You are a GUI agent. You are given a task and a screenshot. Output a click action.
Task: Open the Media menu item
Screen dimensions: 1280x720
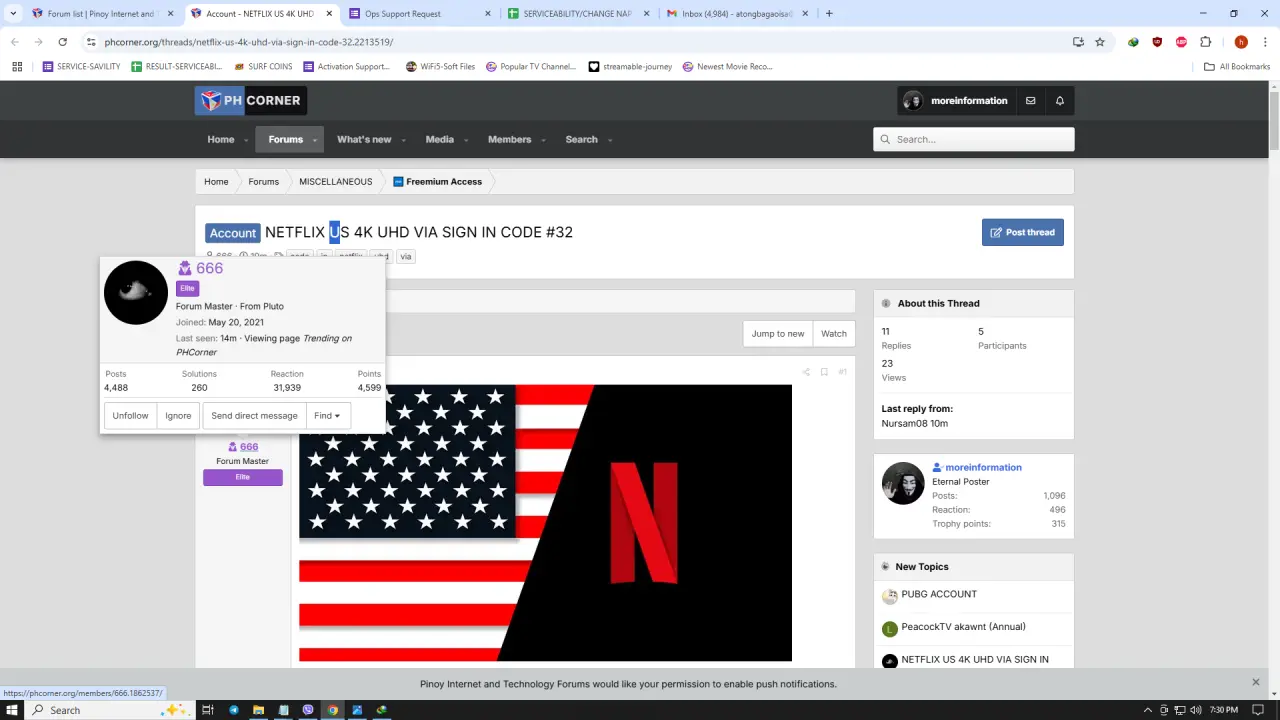440,140
